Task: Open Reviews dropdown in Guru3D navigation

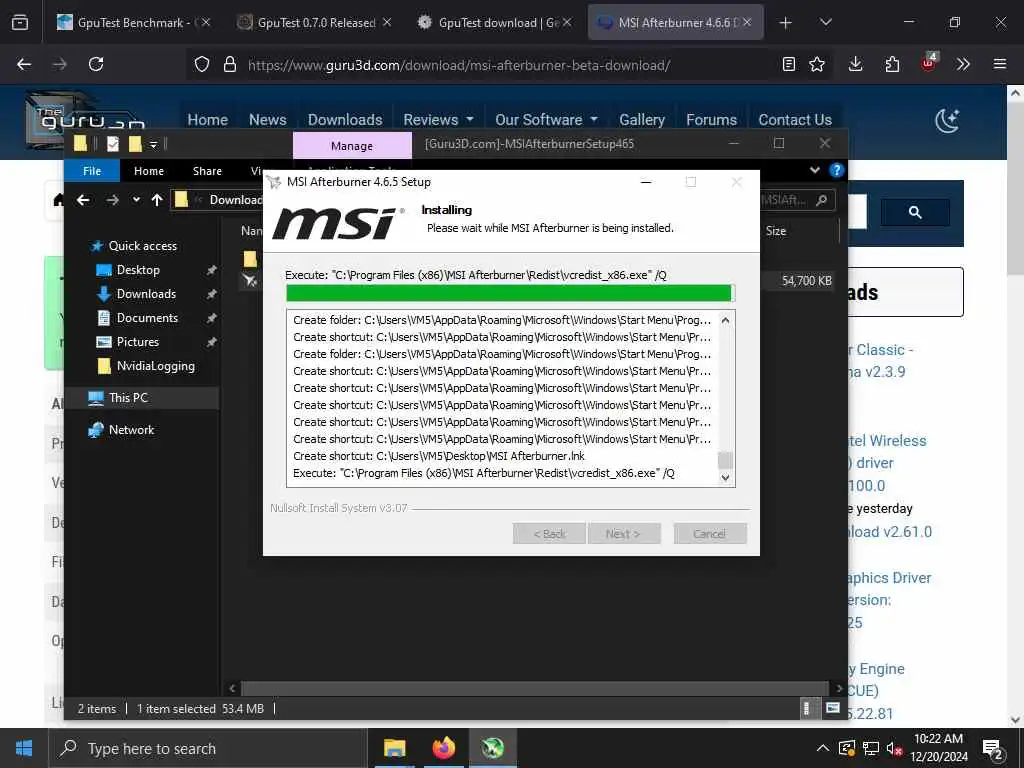Action: [x=438, y=120]
